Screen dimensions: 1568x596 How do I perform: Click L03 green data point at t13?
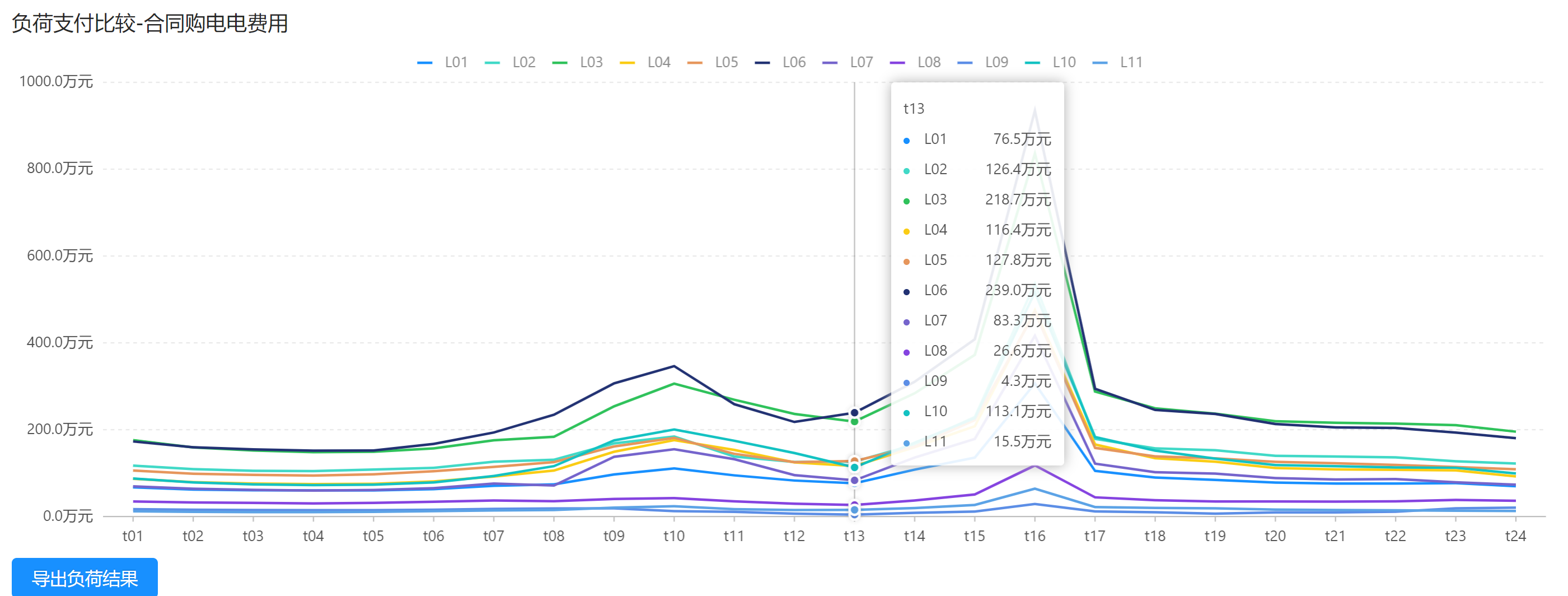[x=855, y=421]
